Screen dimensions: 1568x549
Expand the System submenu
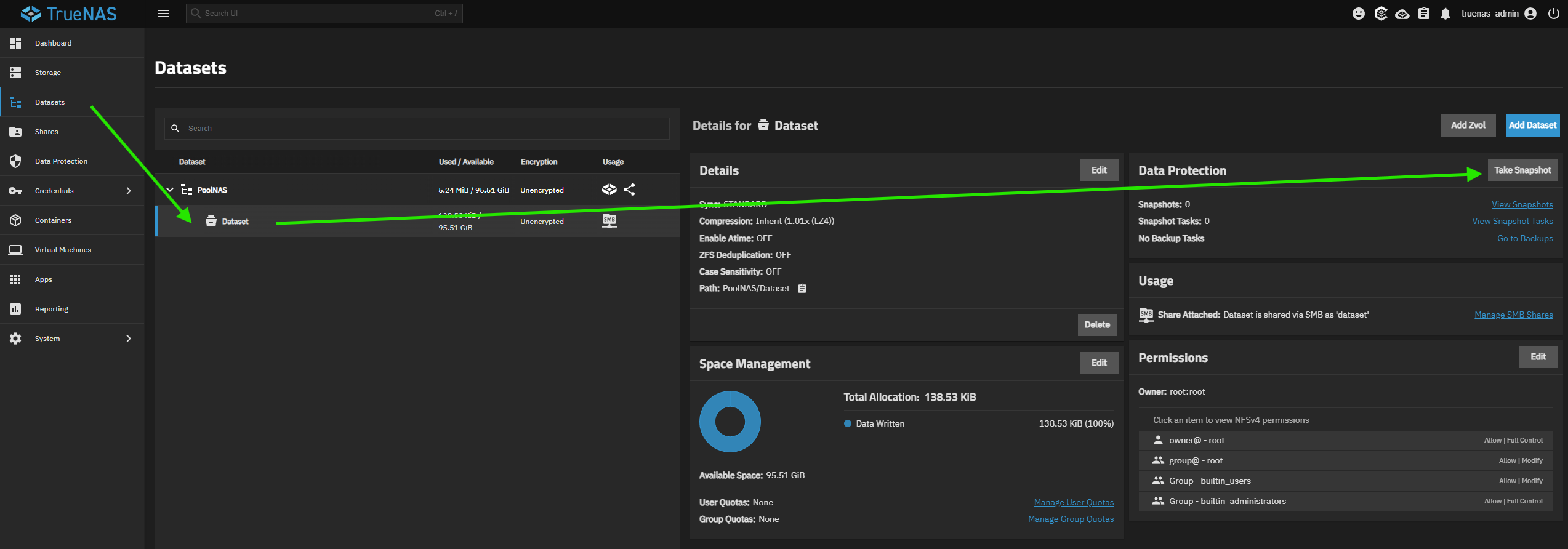tap(128, 339)
